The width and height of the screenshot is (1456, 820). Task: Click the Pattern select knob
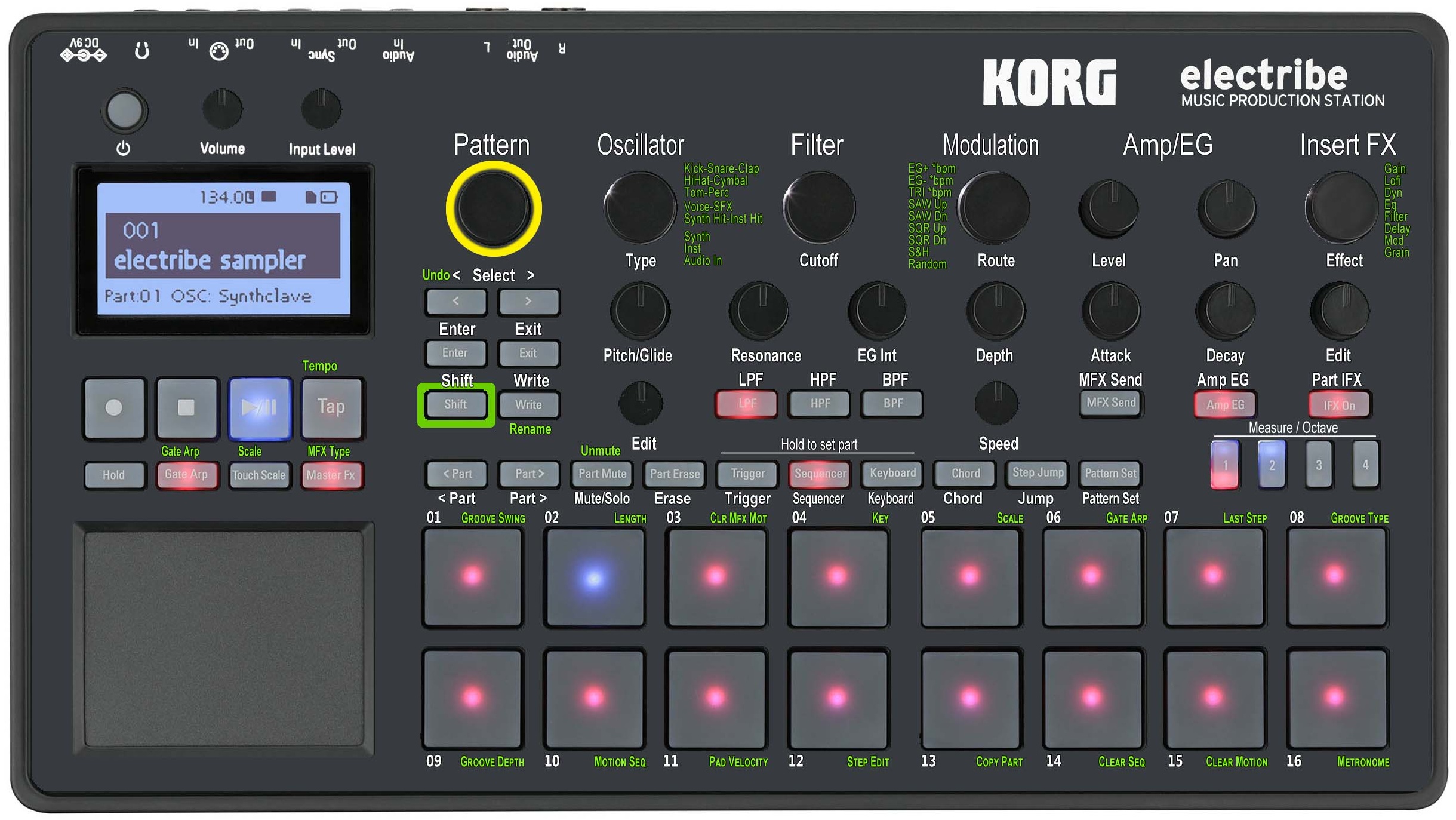(493, 208)
